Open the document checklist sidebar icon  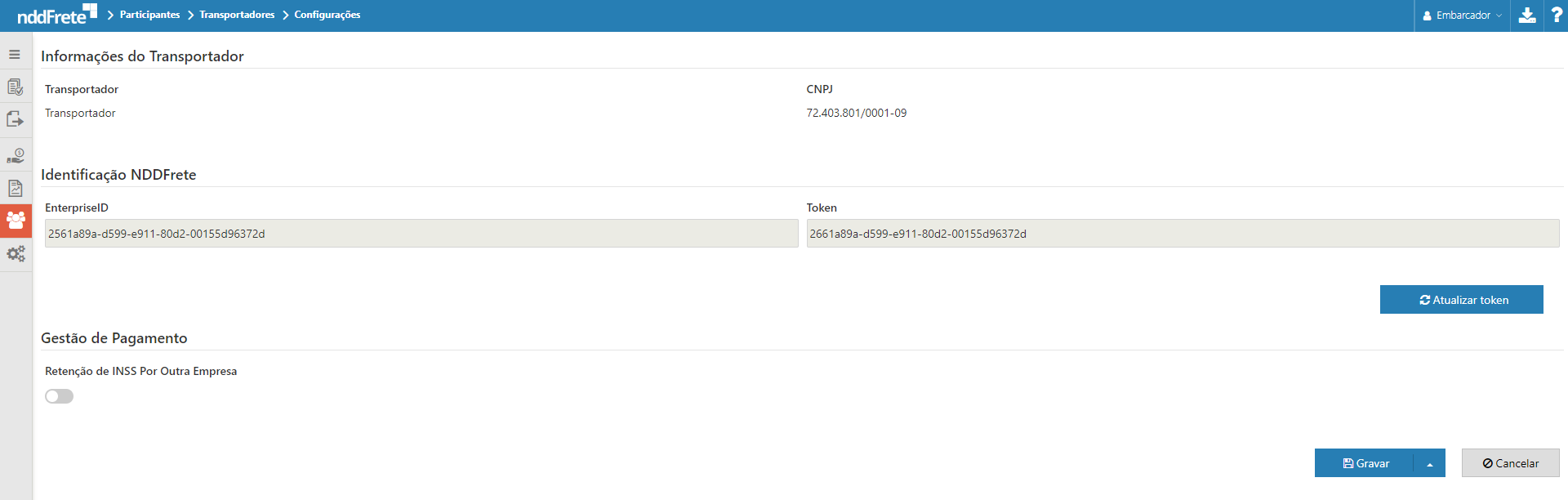(x=15, y=87)
